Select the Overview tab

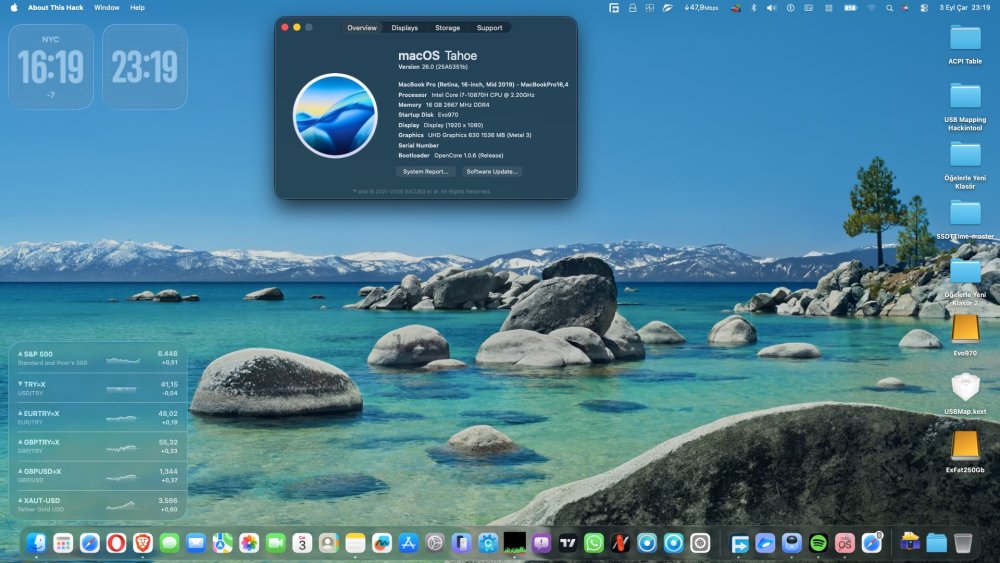coord(362,28)
